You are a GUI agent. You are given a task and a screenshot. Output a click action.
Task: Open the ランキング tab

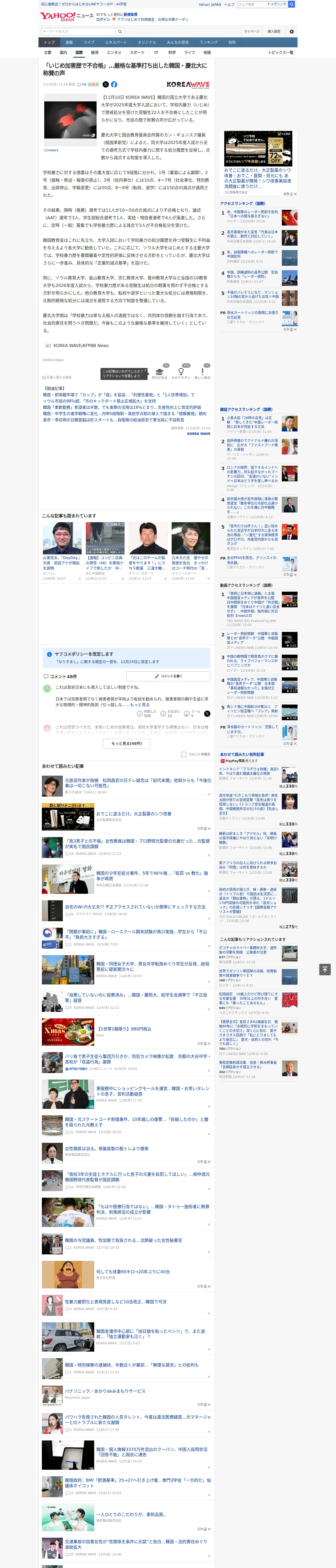point(209,43)
